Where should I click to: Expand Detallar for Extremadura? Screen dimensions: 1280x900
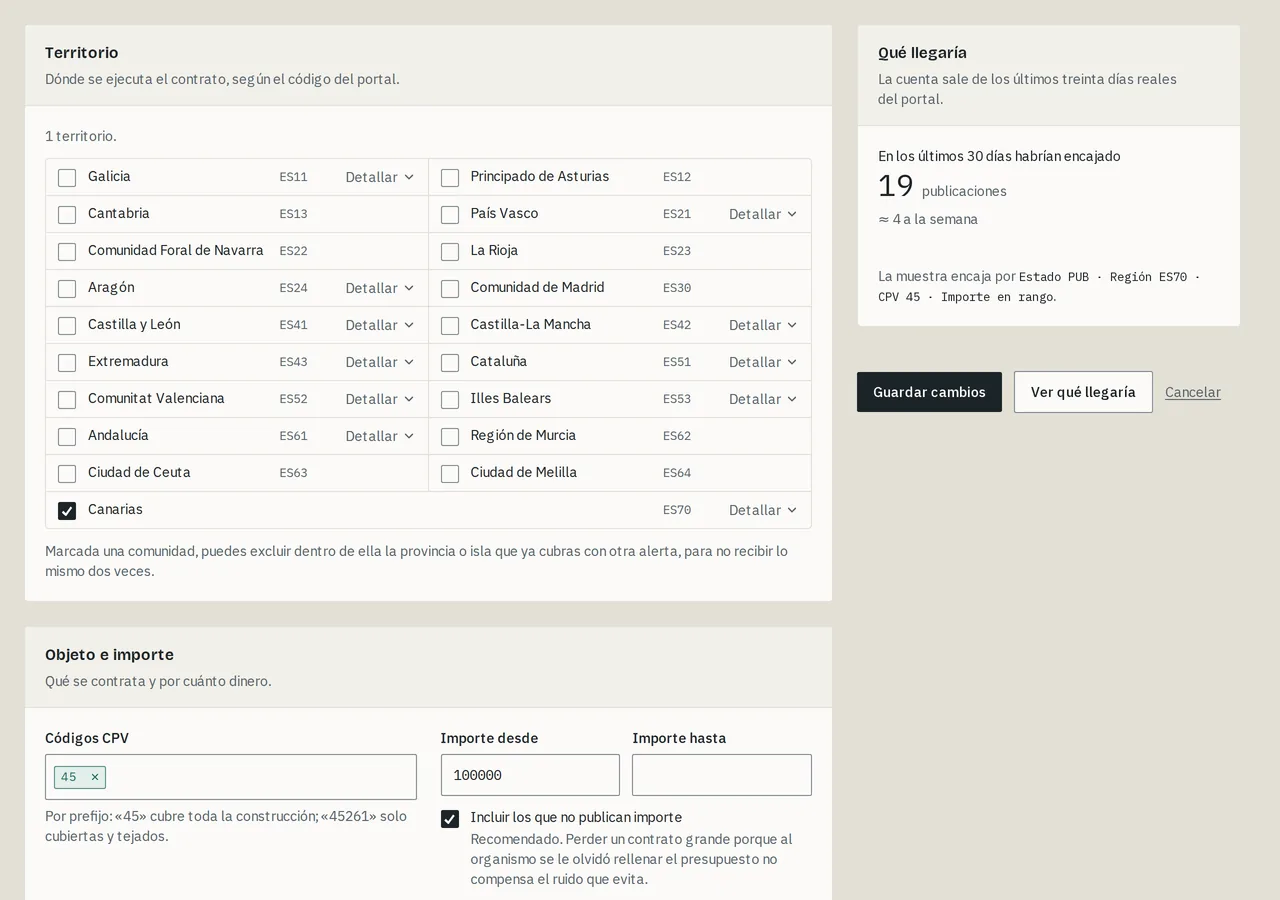tap(380, 362)
